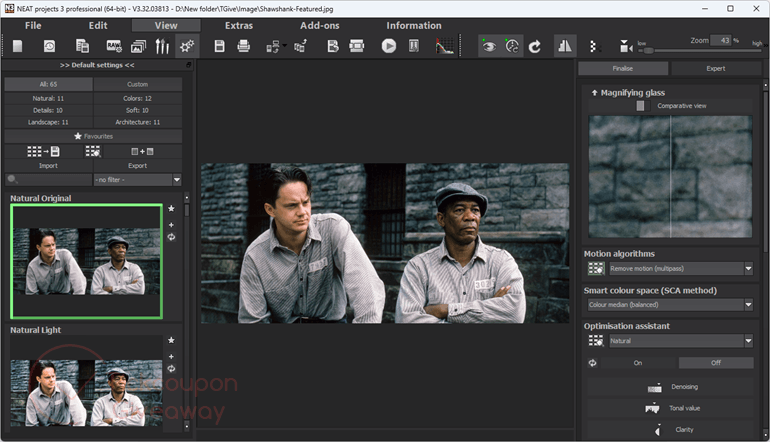Turn Optimisation assistant On

click(x=637, y=363)
